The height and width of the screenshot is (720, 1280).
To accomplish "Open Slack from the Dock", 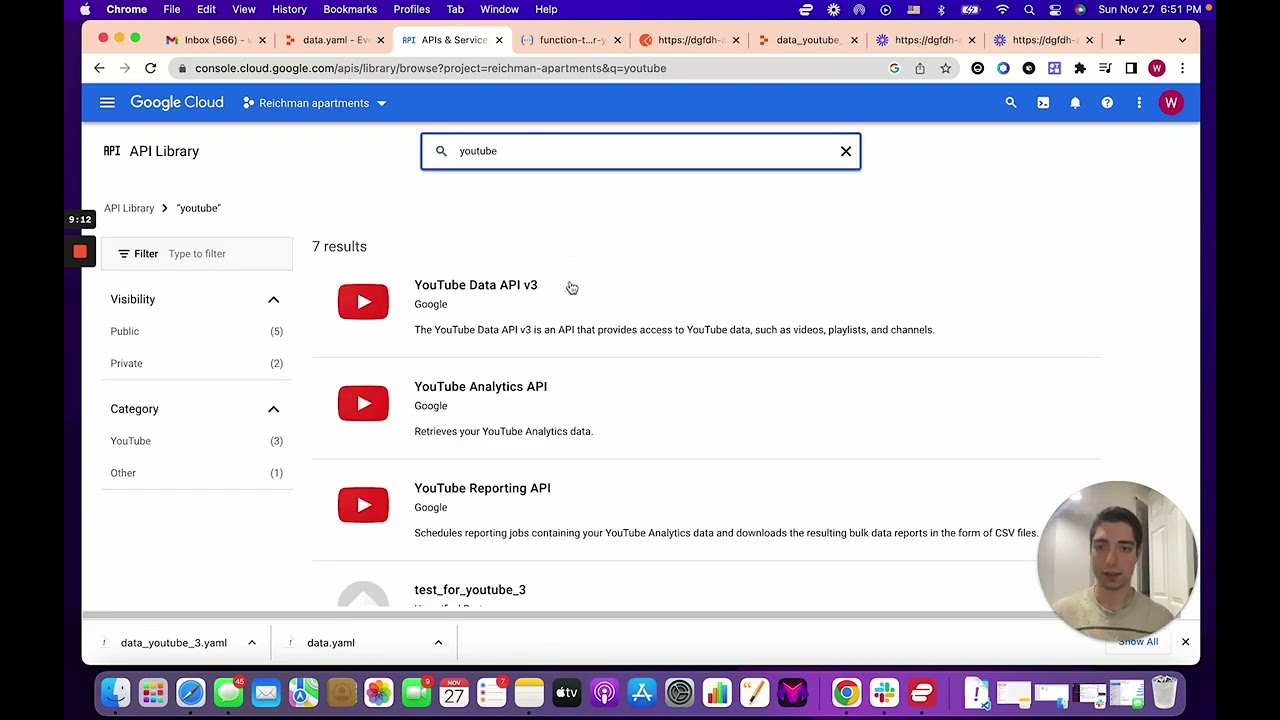I will pos(884,692).
